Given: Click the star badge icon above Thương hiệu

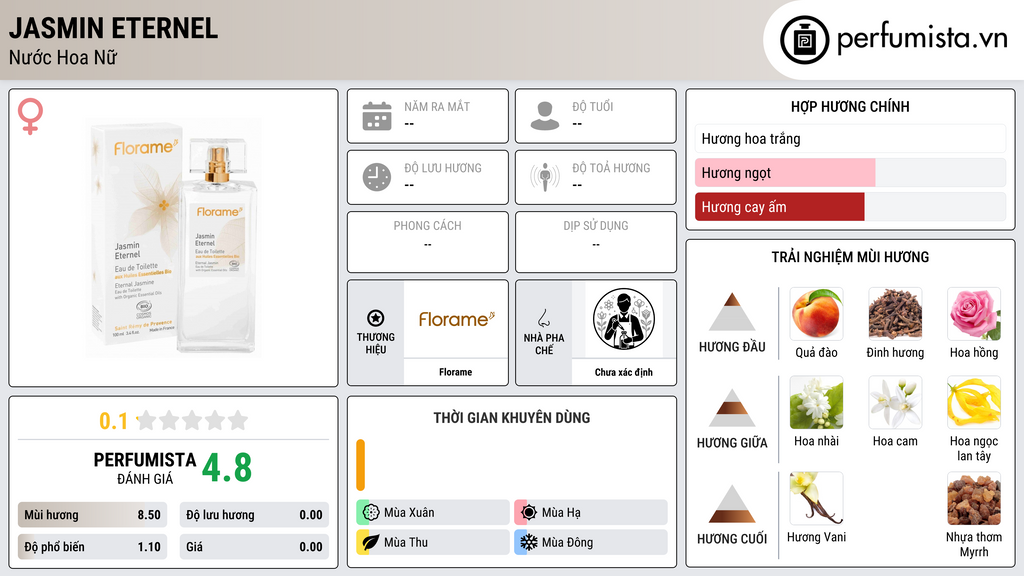Looking at the screenshot, I should tap(376, 318).
